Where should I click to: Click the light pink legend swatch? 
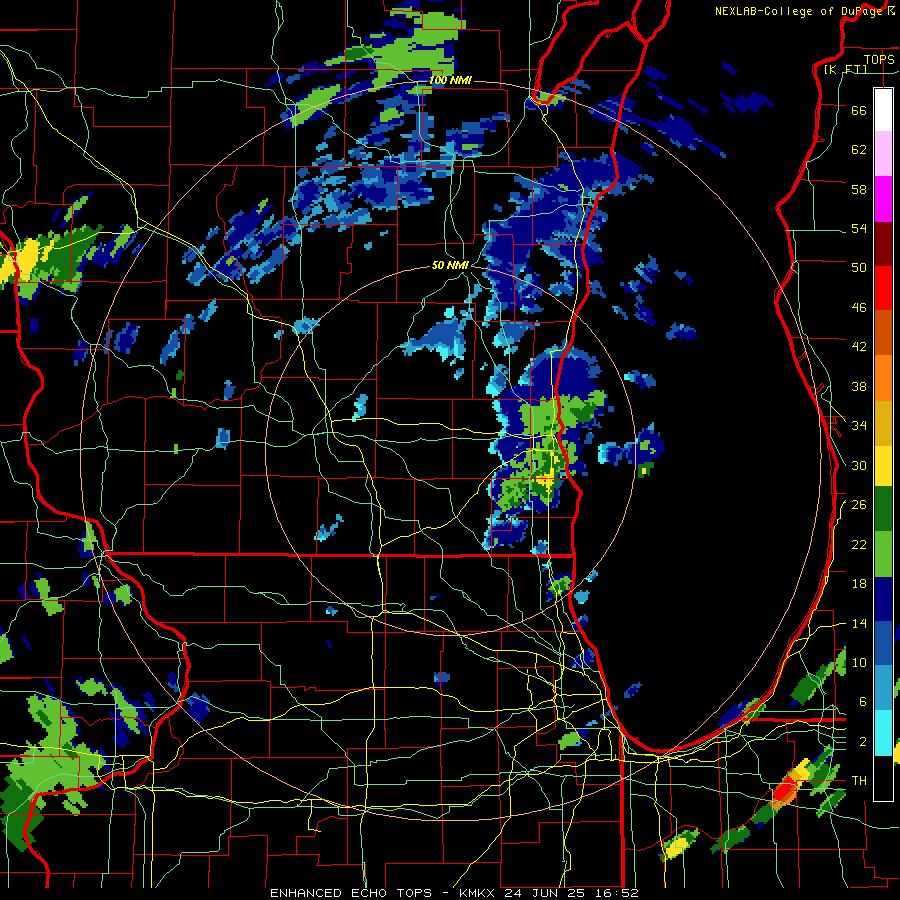click(x=883, y=153)
